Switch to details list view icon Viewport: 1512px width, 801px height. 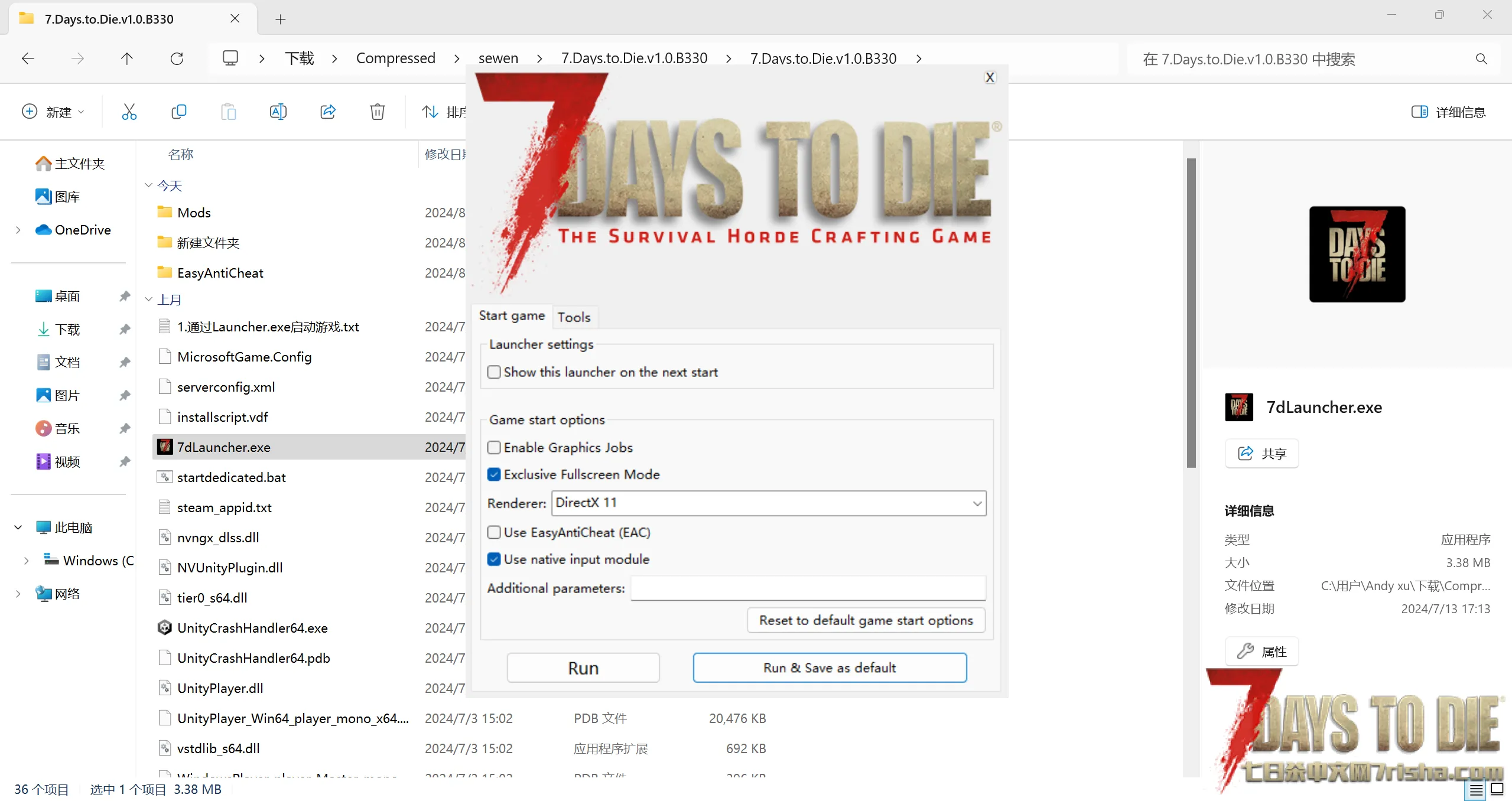click(x=1476, y=789)
